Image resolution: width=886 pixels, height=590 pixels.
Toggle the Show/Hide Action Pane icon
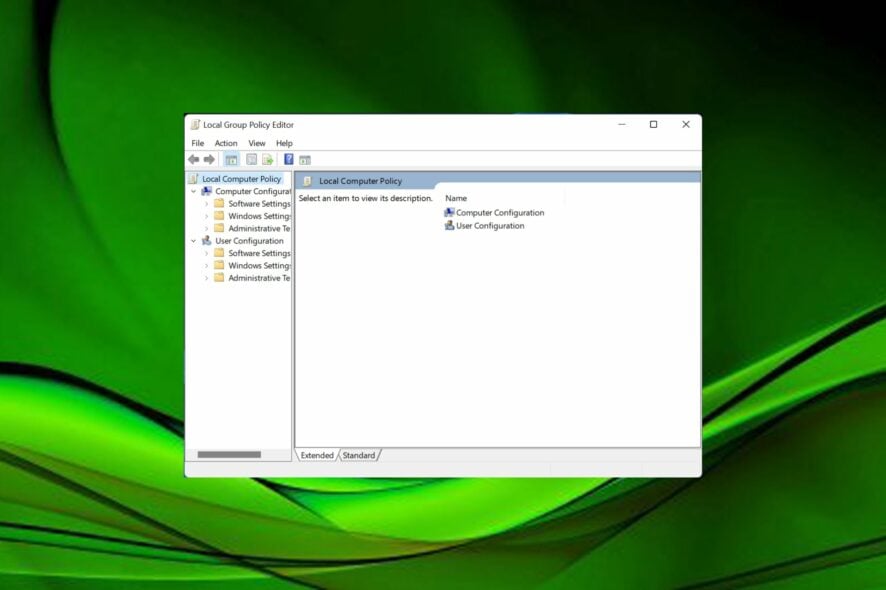tap(305, 159)
